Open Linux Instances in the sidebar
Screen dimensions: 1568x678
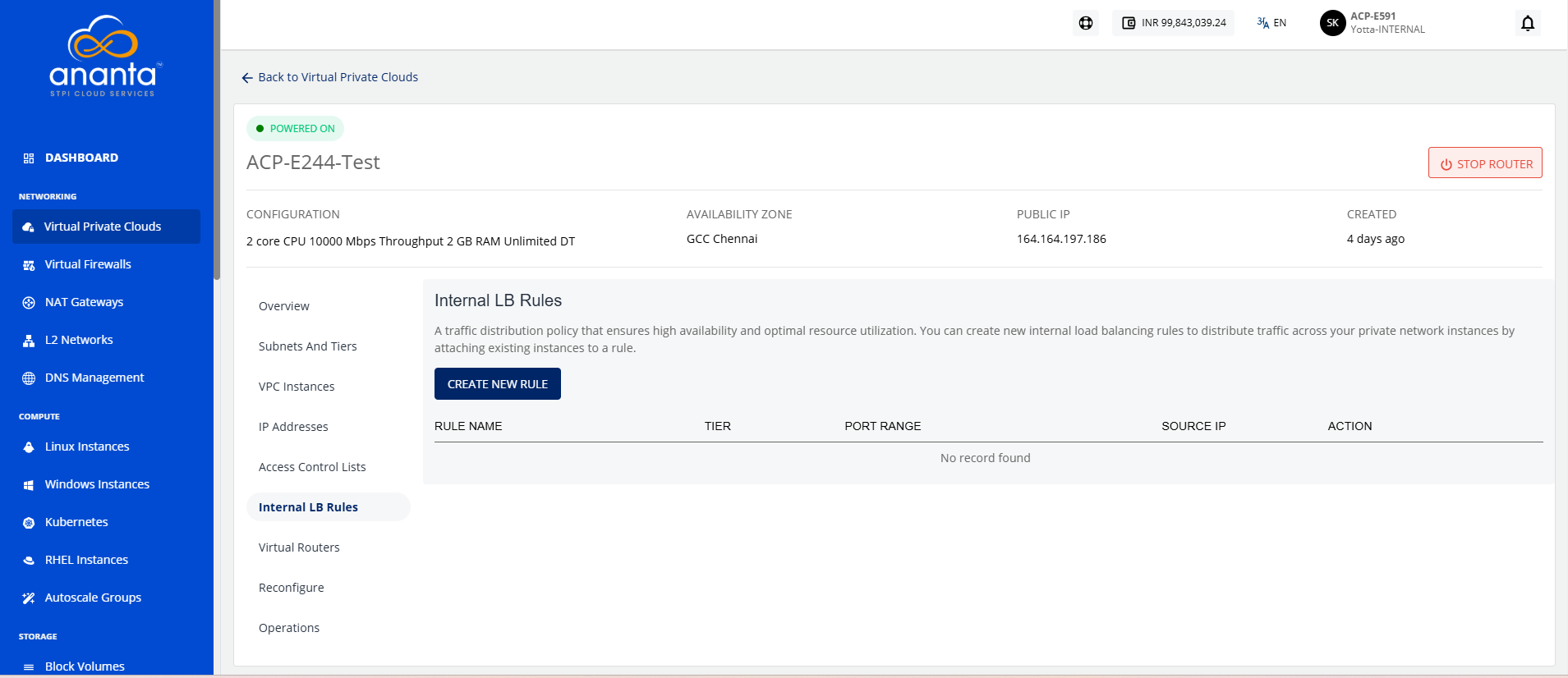tap(87, 447)
